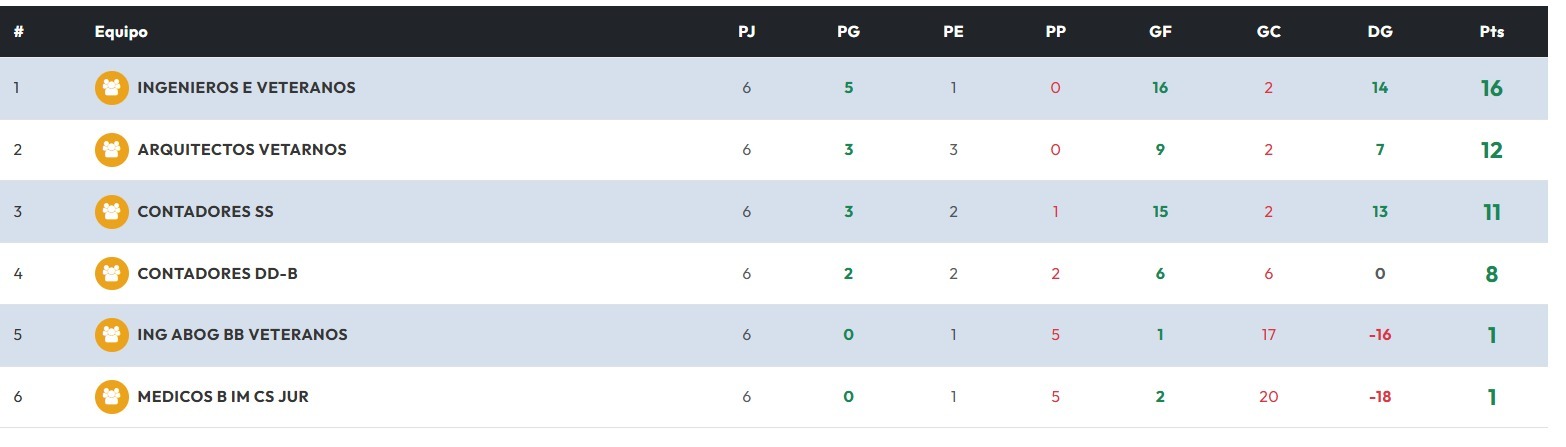Click the 16 points value for INGENIEROS

1491,88
